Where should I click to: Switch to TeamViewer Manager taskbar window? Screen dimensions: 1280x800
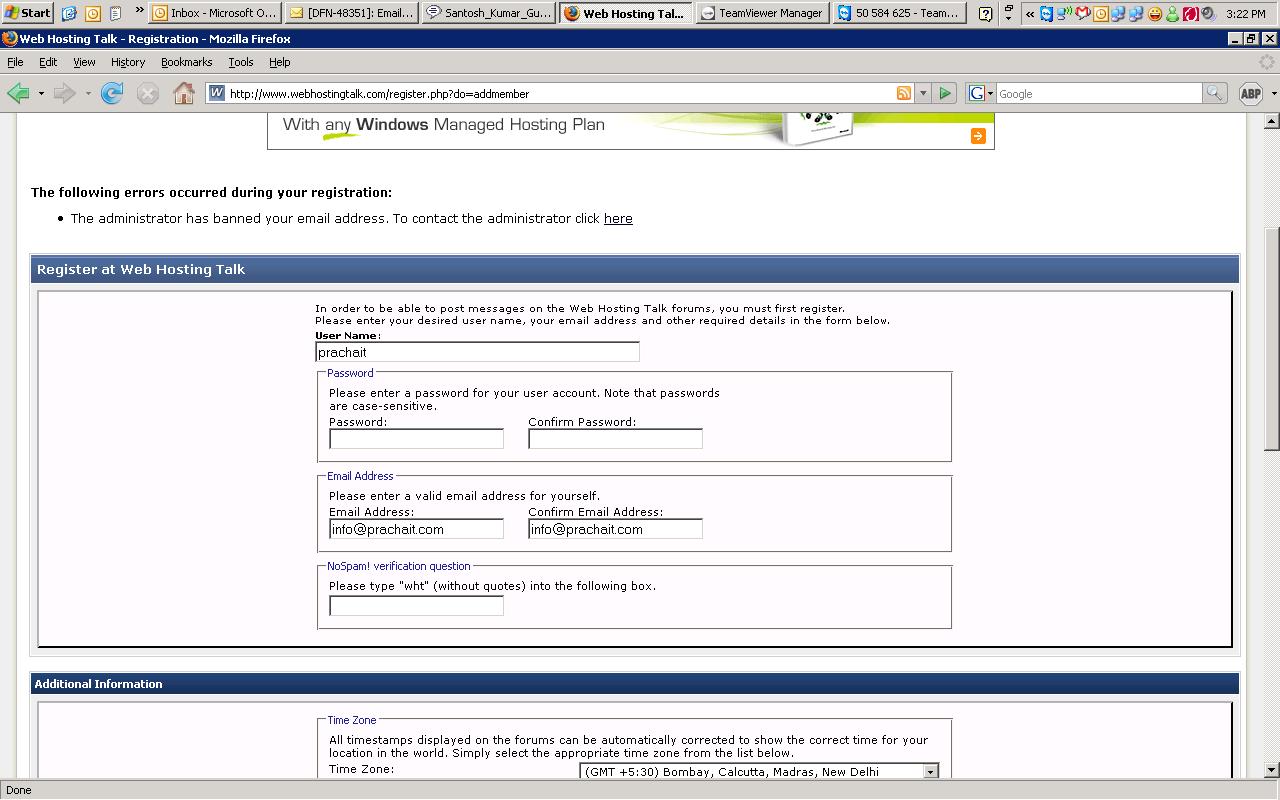coord(761,13)
